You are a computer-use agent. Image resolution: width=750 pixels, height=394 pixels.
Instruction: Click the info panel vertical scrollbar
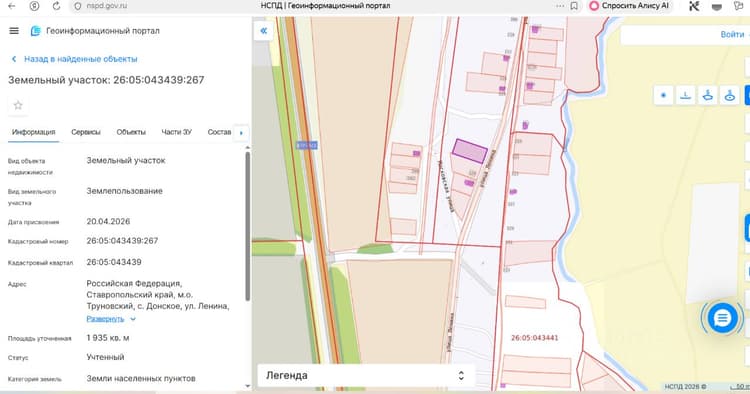point(247,227)
